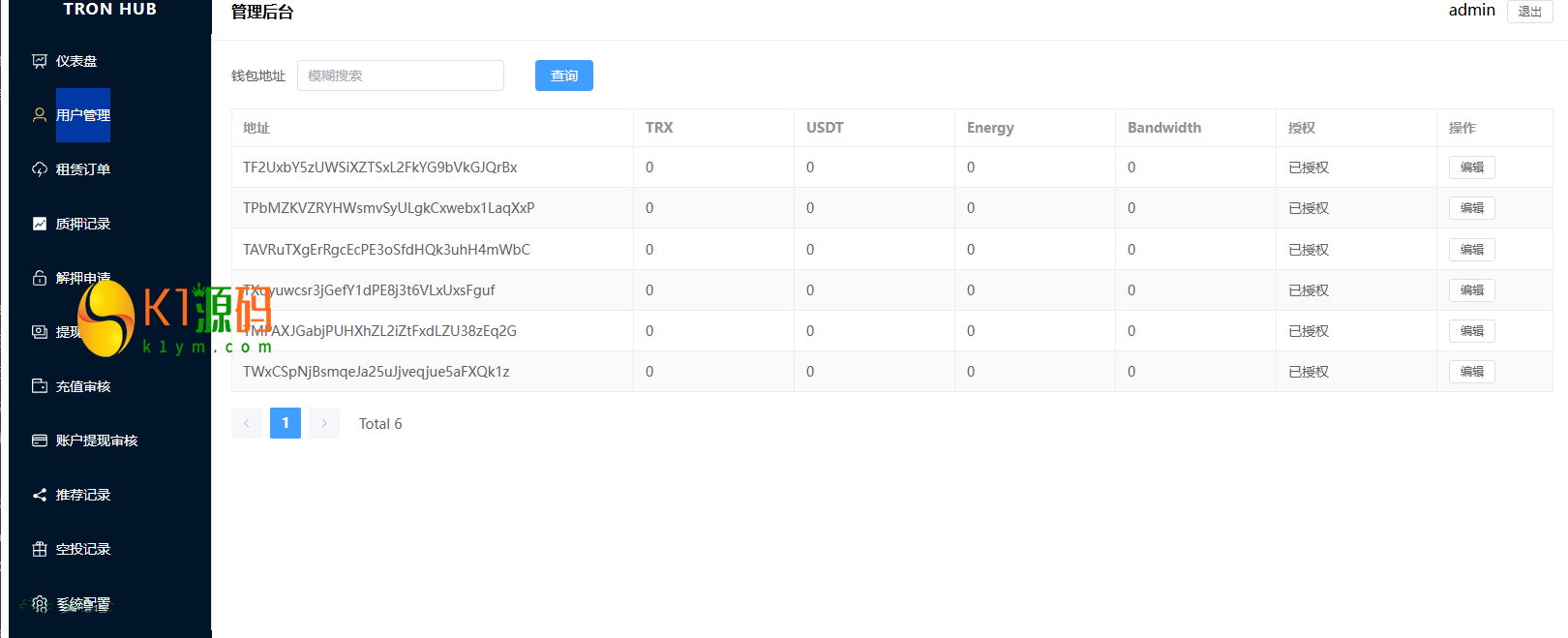Screen dimensions: 1568x638
Task: Click address TPbMZKVZRYHWsmvSyULgkCxwebx1LaqXxP
Action: 389,208
